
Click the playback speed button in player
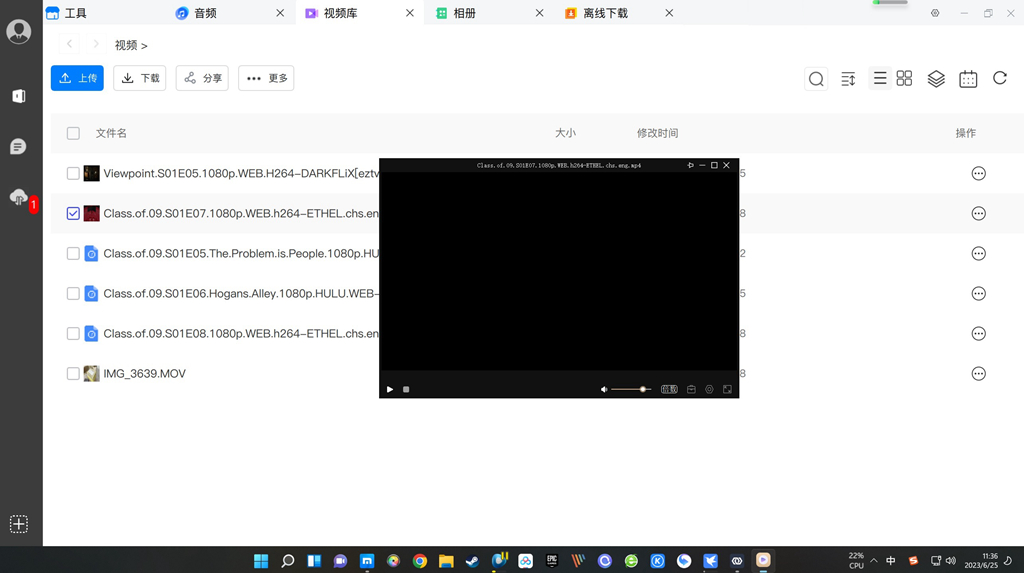point(669,389)
